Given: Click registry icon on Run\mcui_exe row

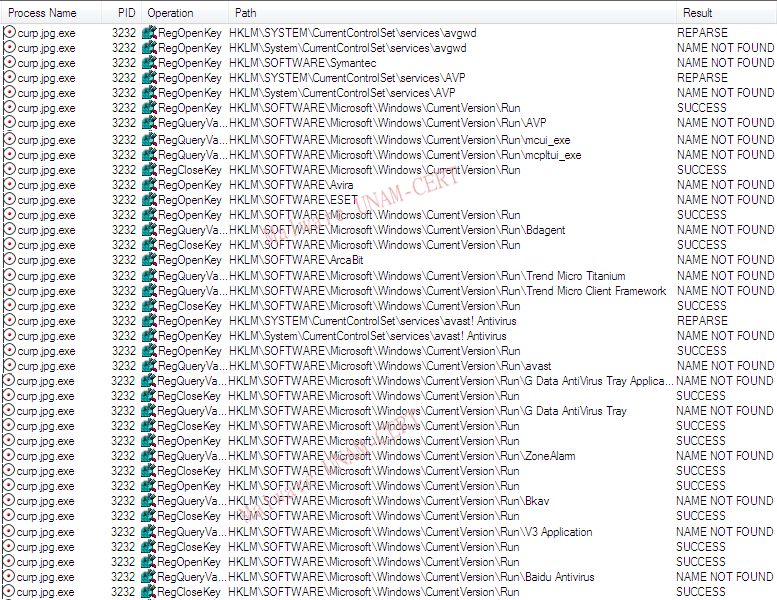Looking at the screenshot, I should tap(149, 140).
